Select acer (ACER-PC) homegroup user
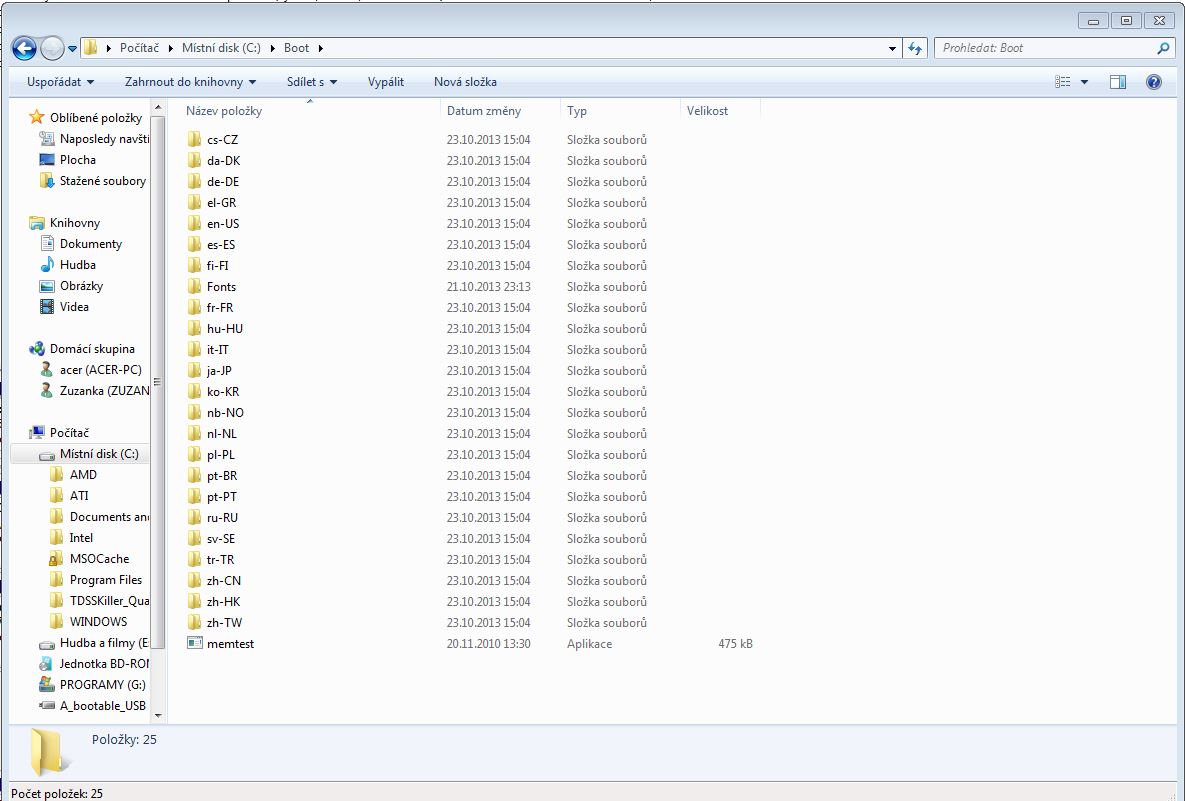 pos(101,370)
